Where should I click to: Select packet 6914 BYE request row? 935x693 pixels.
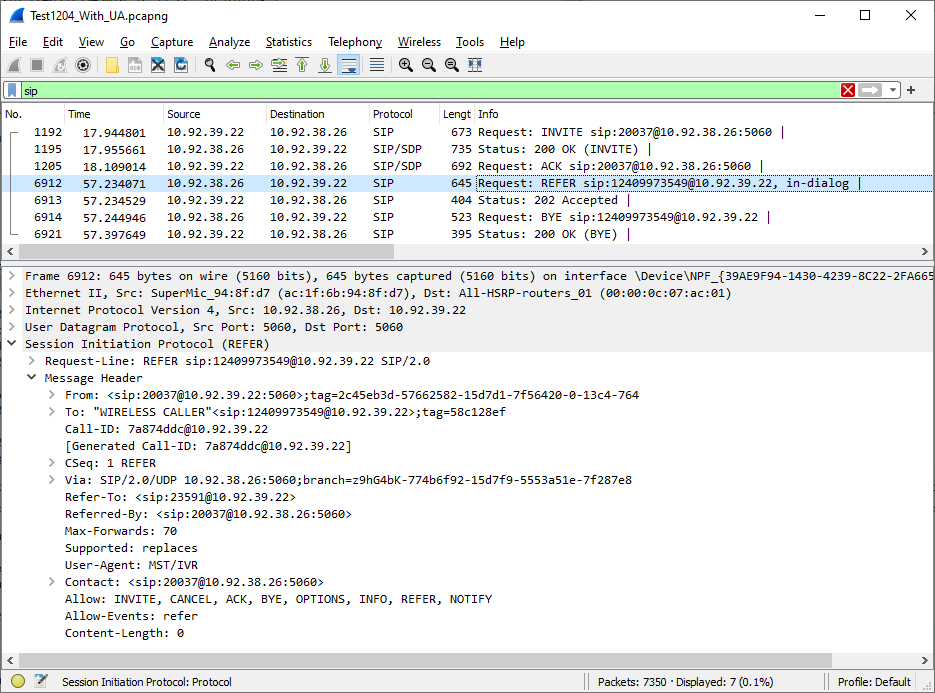click(x=467, y=217)
